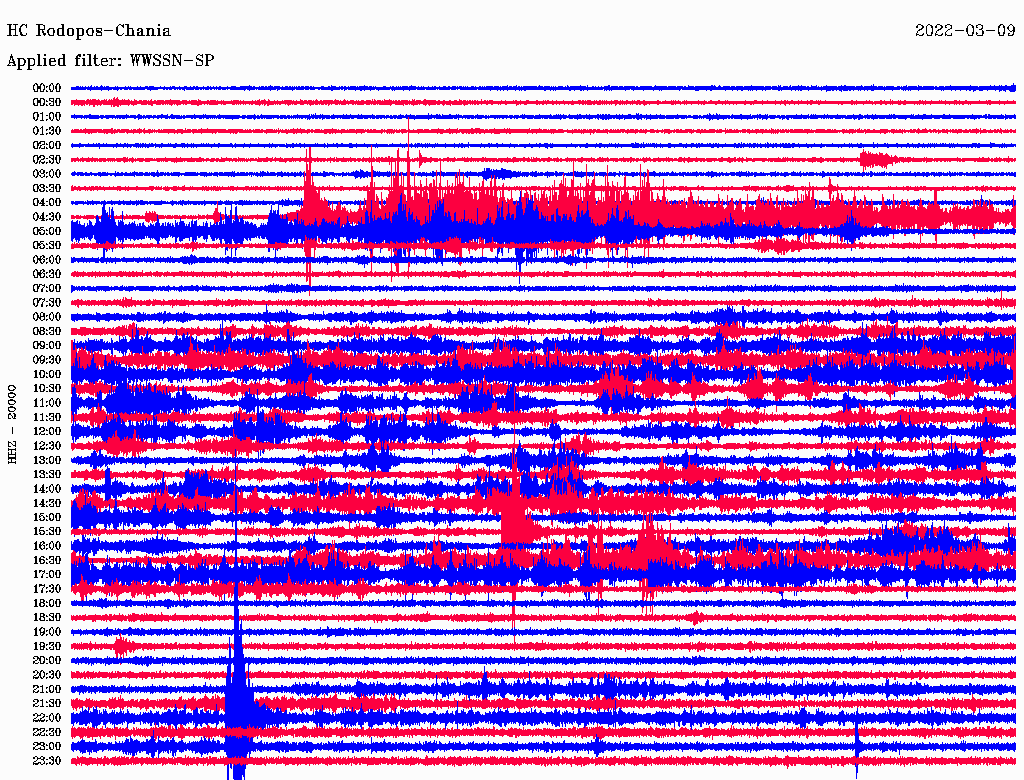Viewport: 1024px width, 780px height.
Task: Select the 21:30 time label
Action: [47, 704]
